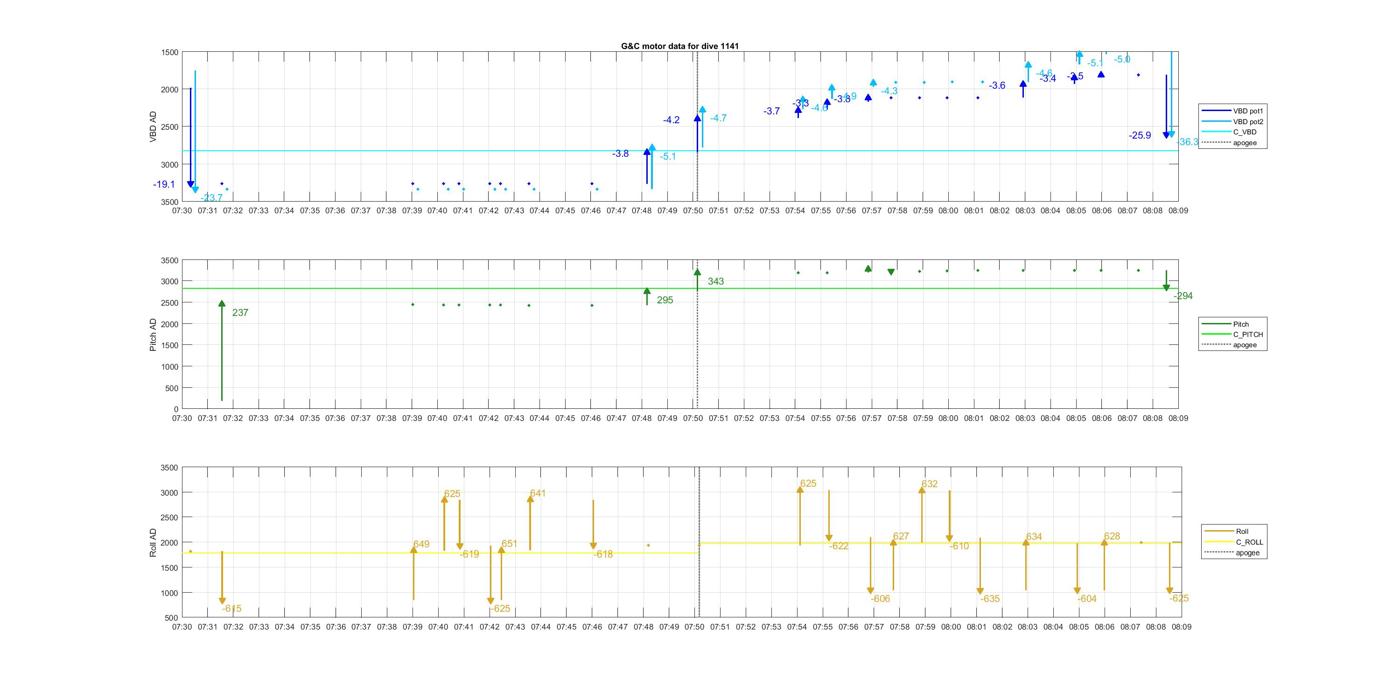This screenshot has height=693, width=1400.
Task: Click the '627' roll data label
Action: pos(901,536)
